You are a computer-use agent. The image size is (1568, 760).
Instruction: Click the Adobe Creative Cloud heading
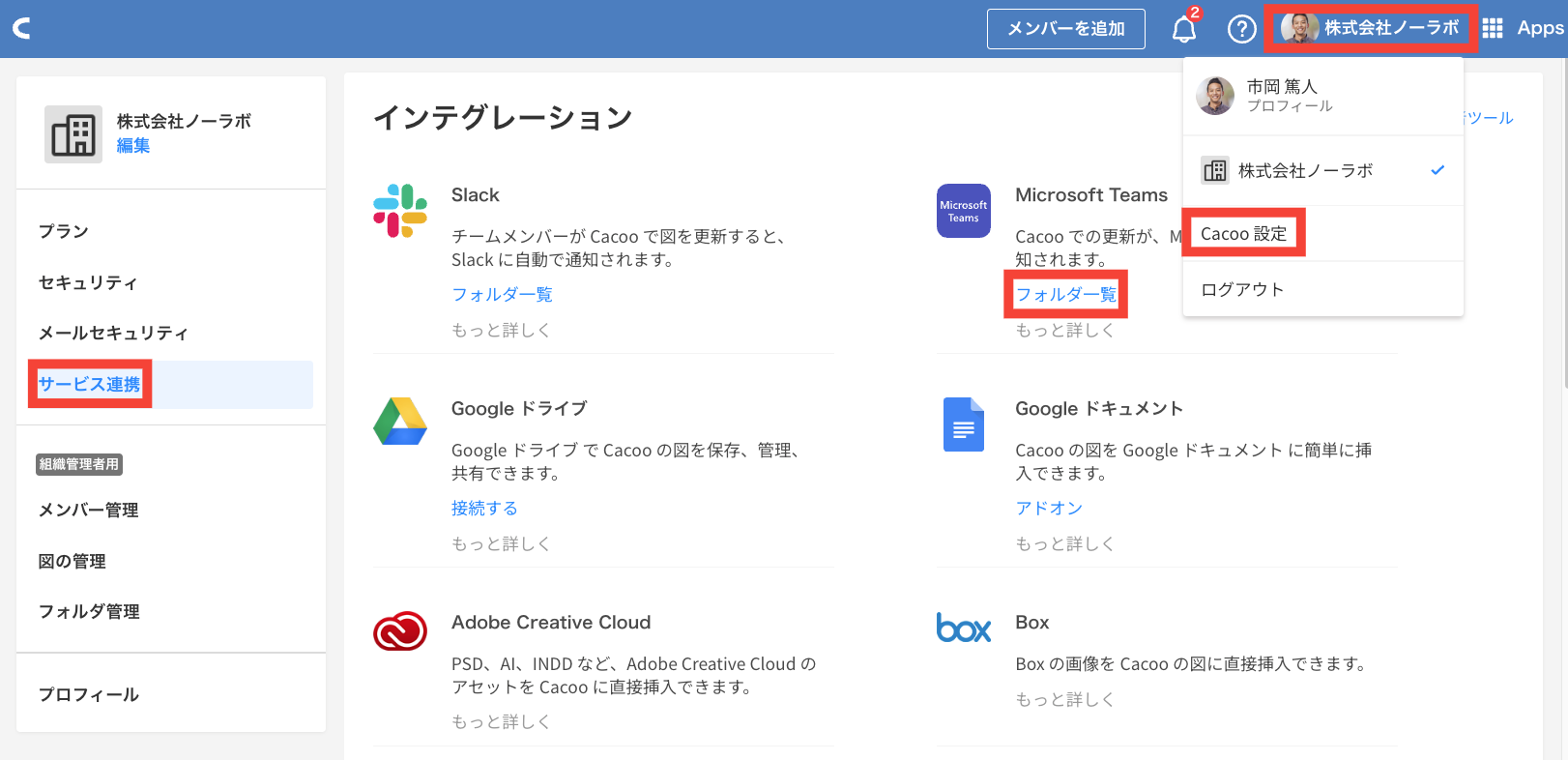point(551,622)
